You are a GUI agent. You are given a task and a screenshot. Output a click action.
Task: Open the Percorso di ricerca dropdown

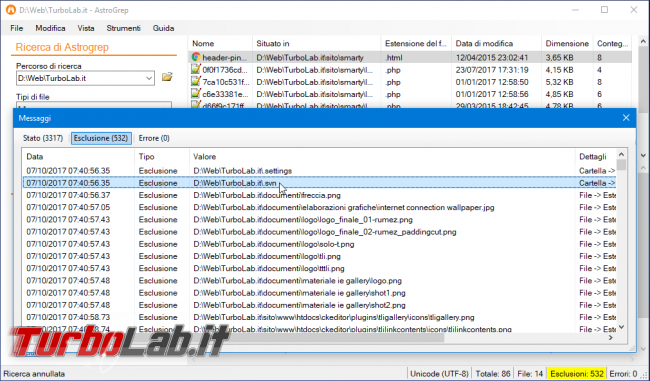click(149, 78)
